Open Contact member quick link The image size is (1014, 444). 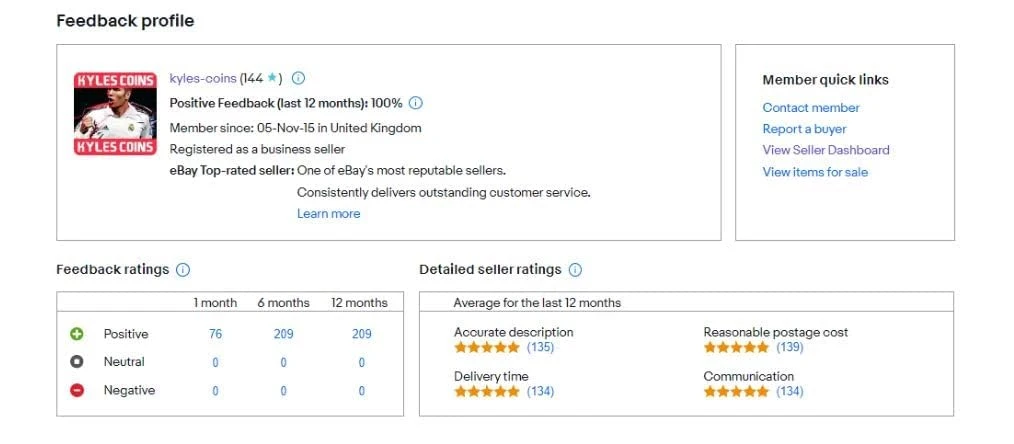click(811, 108)
